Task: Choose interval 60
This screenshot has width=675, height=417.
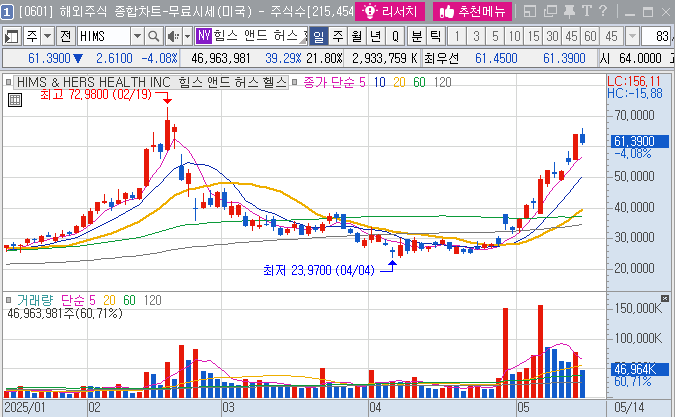Action: click(591, 37)
